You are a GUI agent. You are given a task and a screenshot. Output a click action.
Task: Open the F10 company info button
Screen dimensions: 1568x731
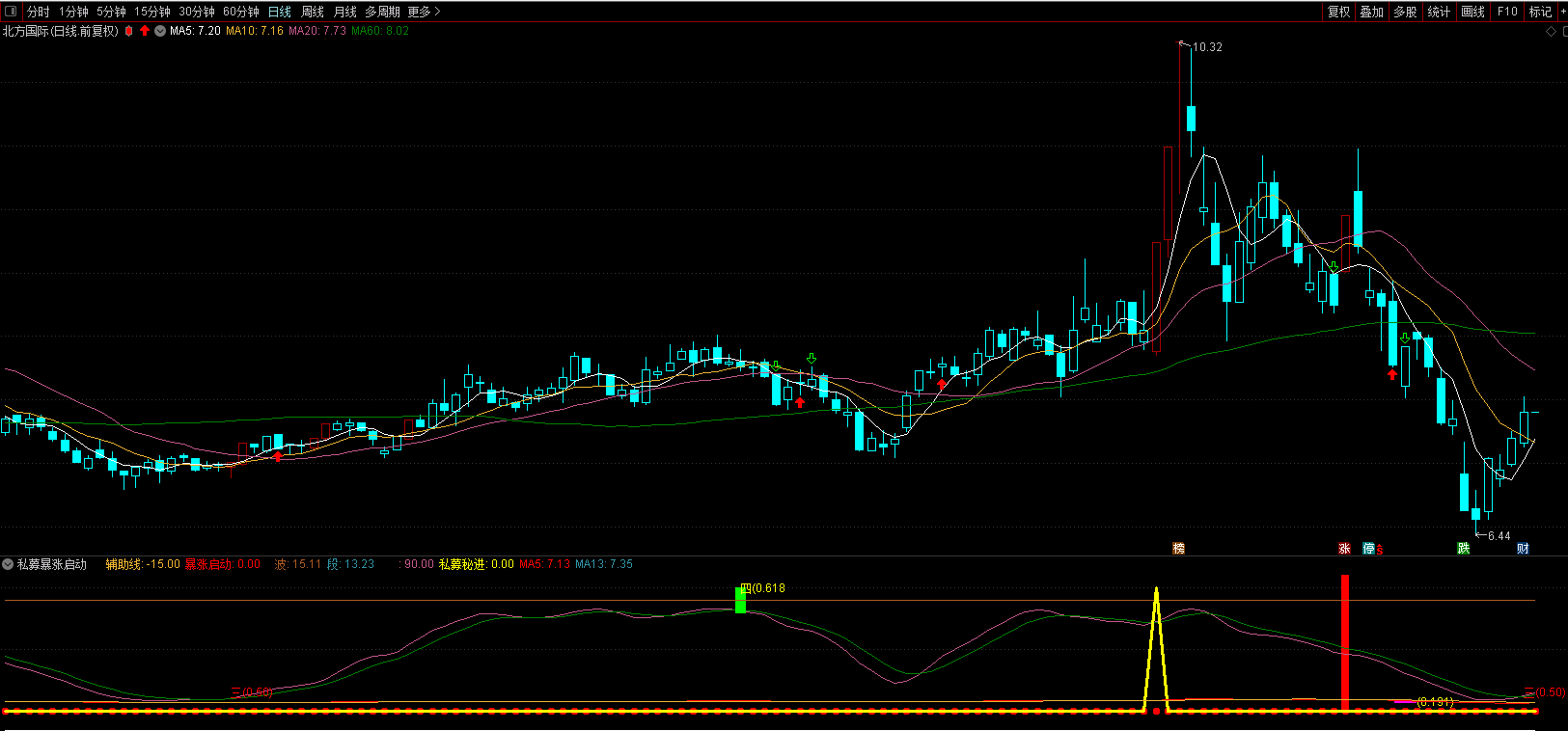1507,12
